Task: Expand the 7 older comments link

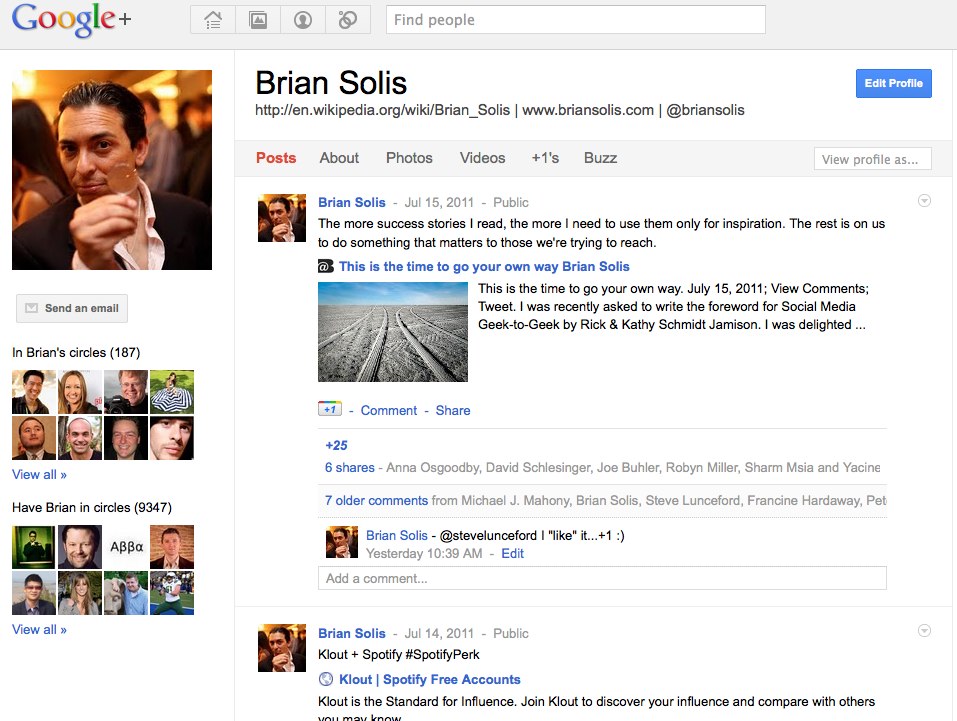Action: 377,501
